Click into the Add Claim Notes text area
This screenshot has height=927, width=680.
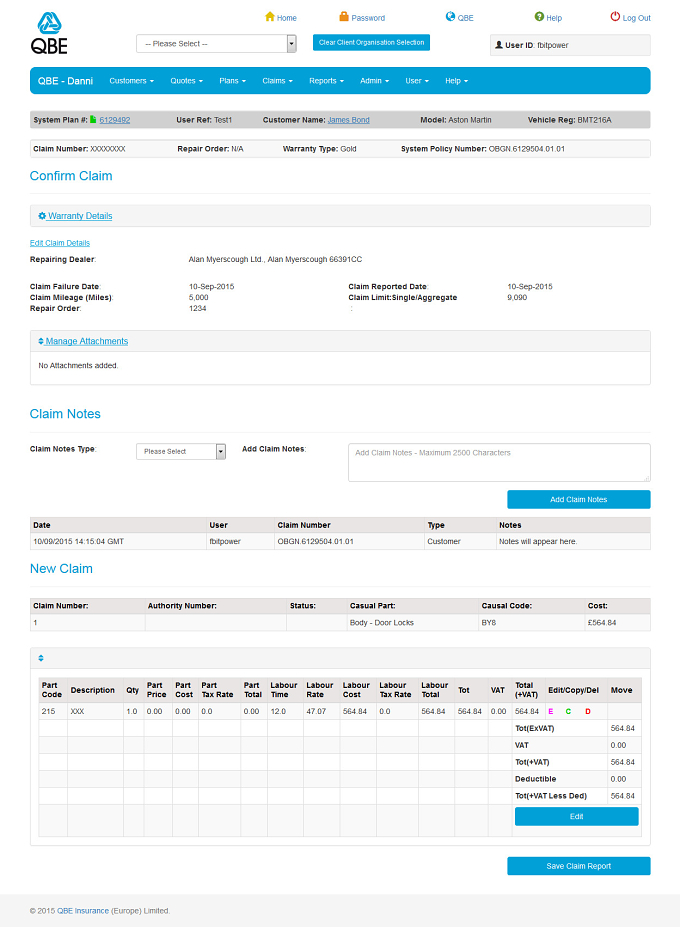[499, 462]
